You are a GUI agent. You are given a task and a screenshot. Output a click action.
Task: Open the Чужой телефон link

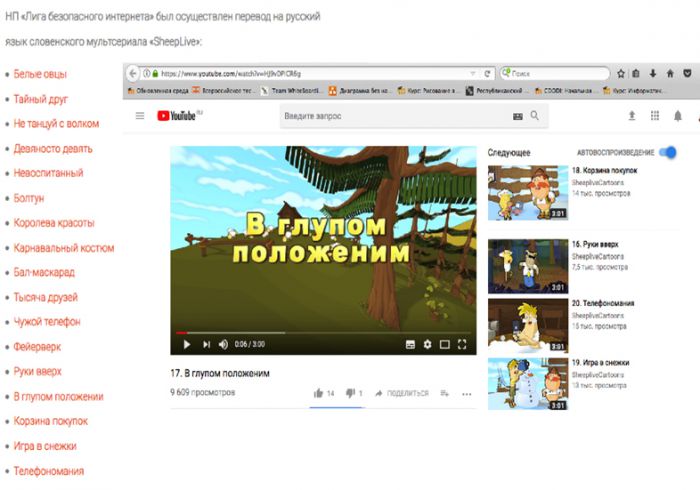point(47,322)
